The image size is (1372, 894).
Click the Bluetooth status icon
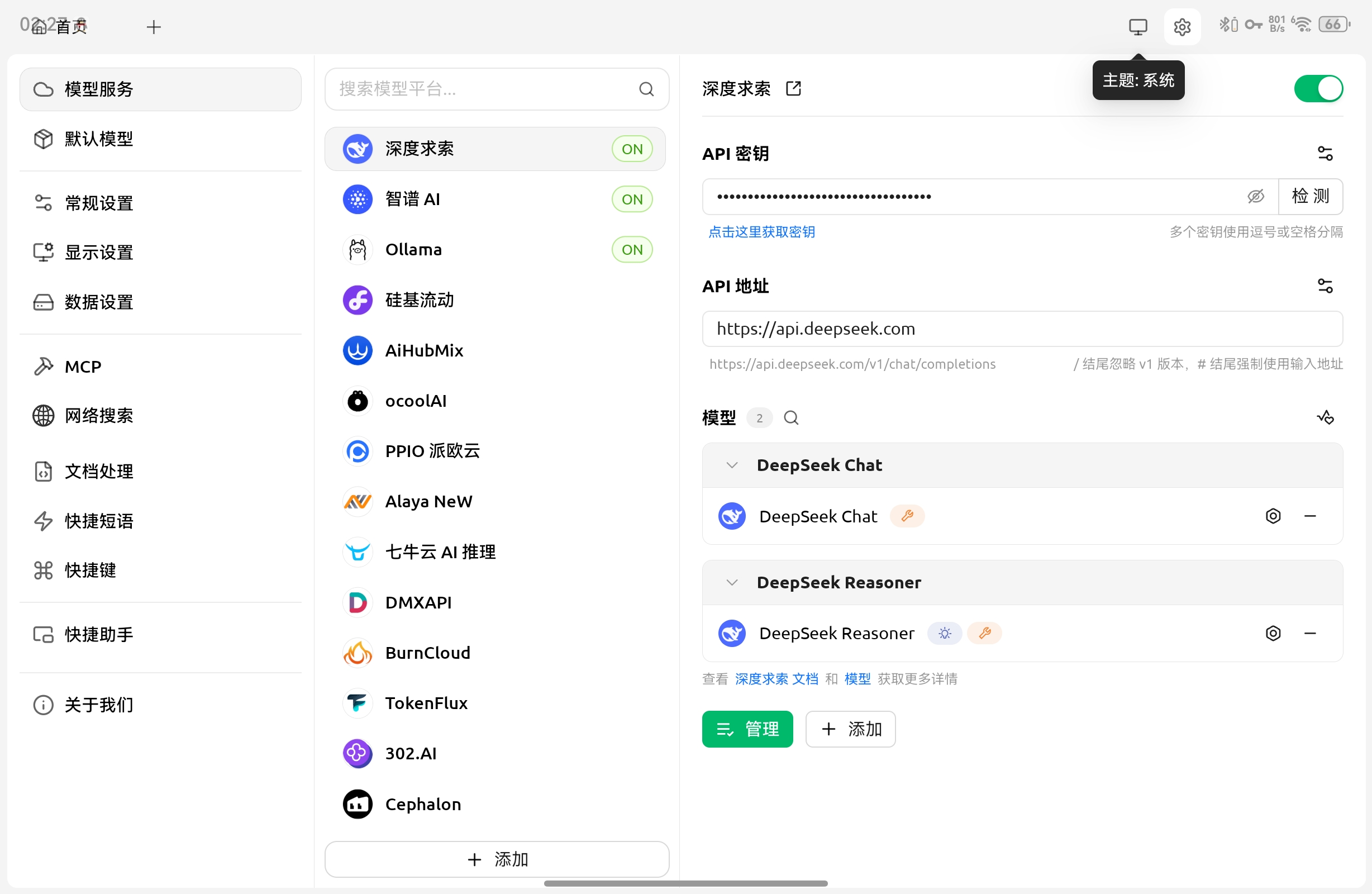click(1228, 24)
